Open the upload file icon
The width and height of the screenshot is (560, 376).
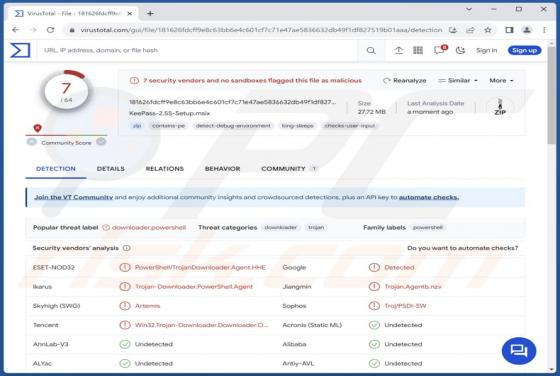coord(399,50)
